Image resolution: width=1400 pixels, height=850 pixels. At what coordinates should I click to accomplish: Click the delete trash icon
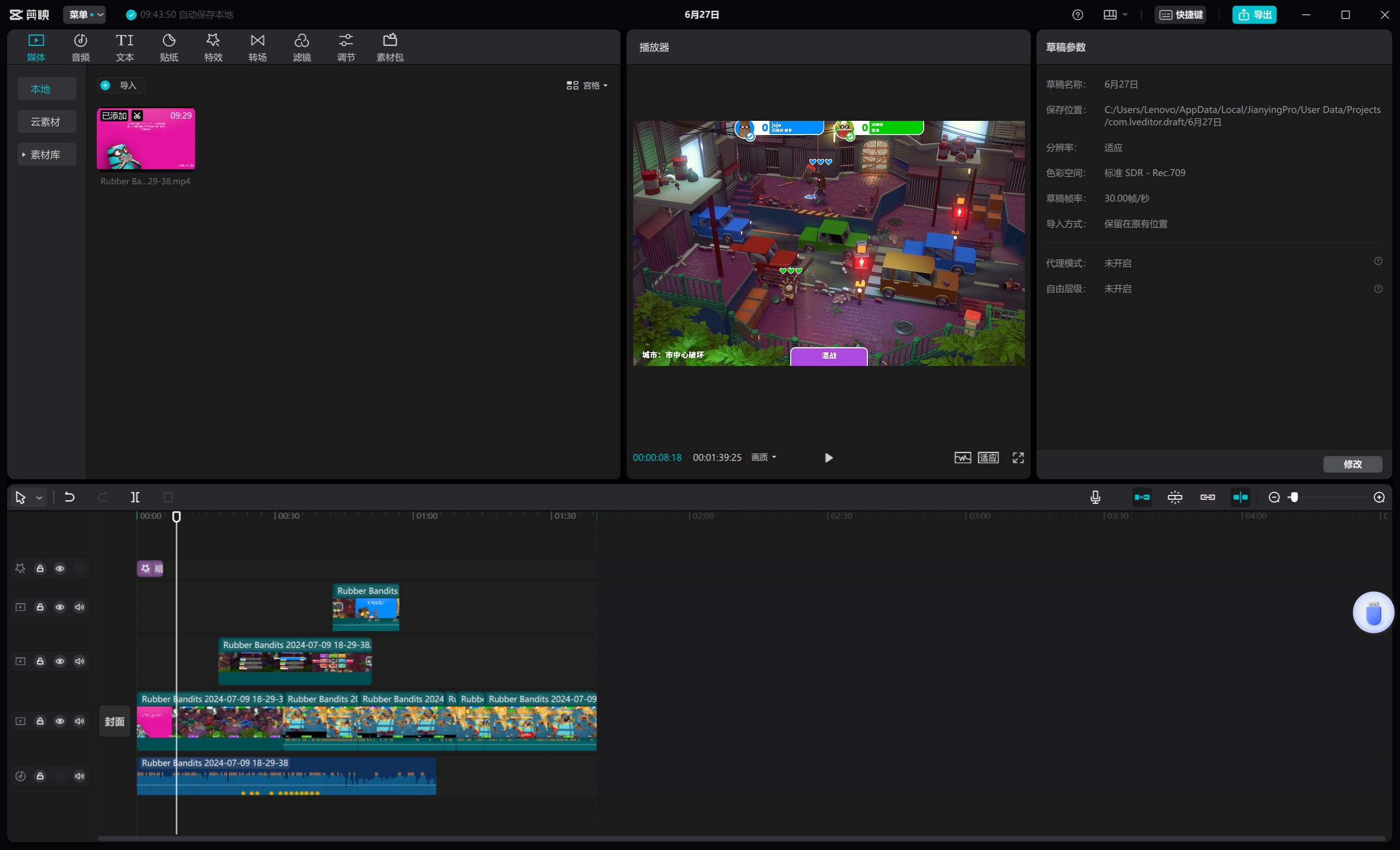(168, 497)
